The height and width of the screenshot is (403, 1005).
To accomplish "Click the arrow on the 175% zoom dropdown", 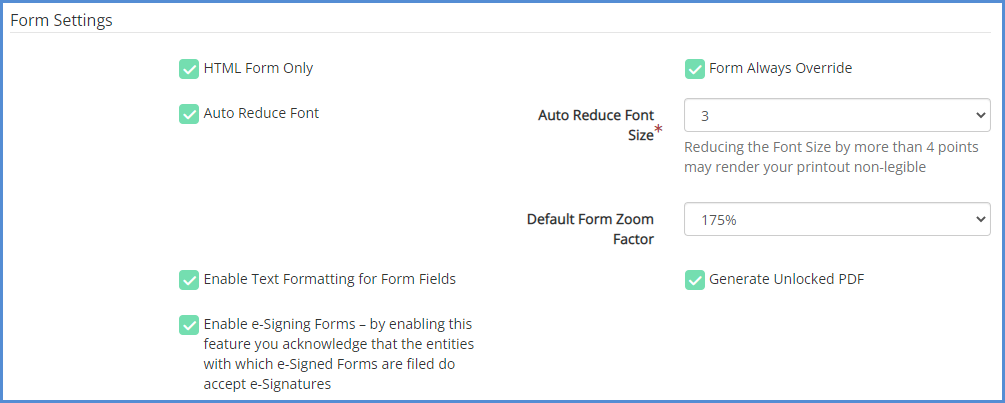I will click(x=979, y=220).
